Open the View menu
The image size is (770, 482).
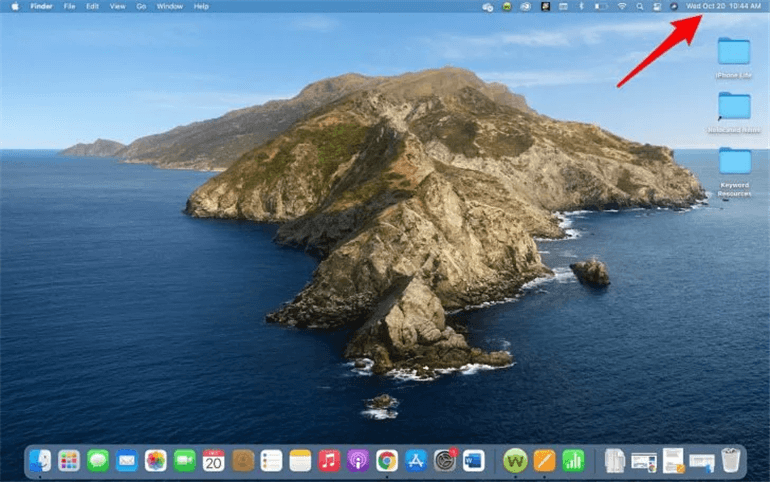[x=117, y=6]
